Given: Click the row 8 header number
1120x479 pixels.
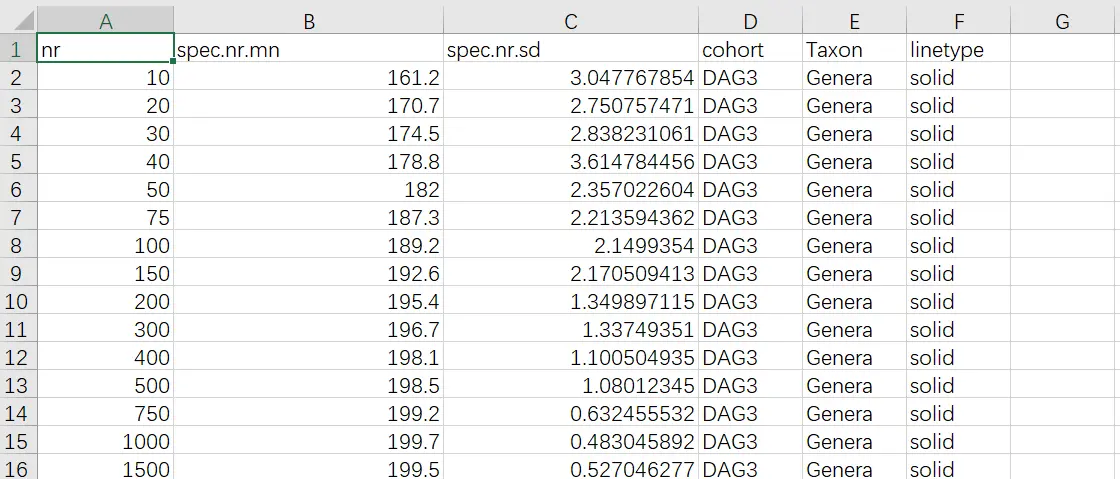Looking at the screenshot, I should pyautogui.click(x=17, y=245).
